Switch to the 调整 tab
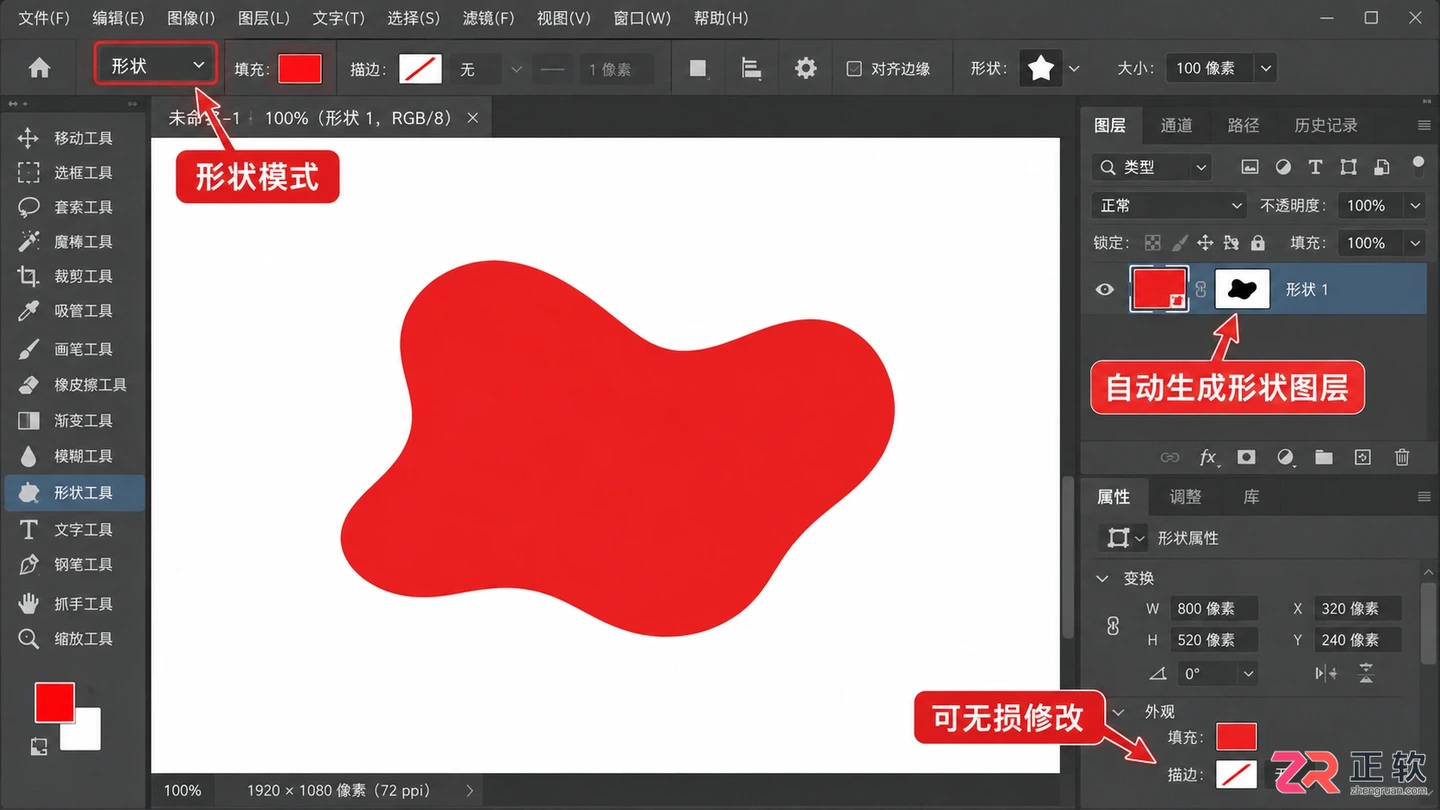This screenshot has height=810, width=1440. click(x=1186, y=497)
